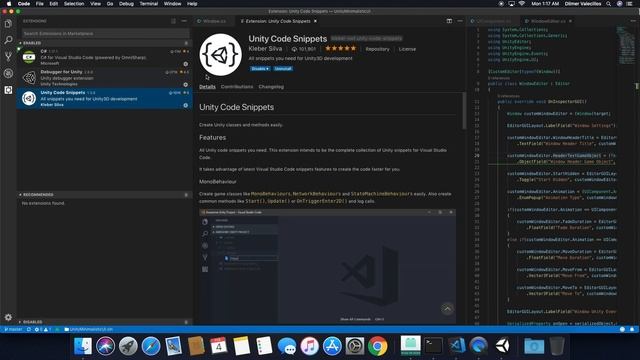The width and height of the screenshot is (640, 360).
Task: Click the synchronize changes icon in the status bar
Action: tap(29, 329)
